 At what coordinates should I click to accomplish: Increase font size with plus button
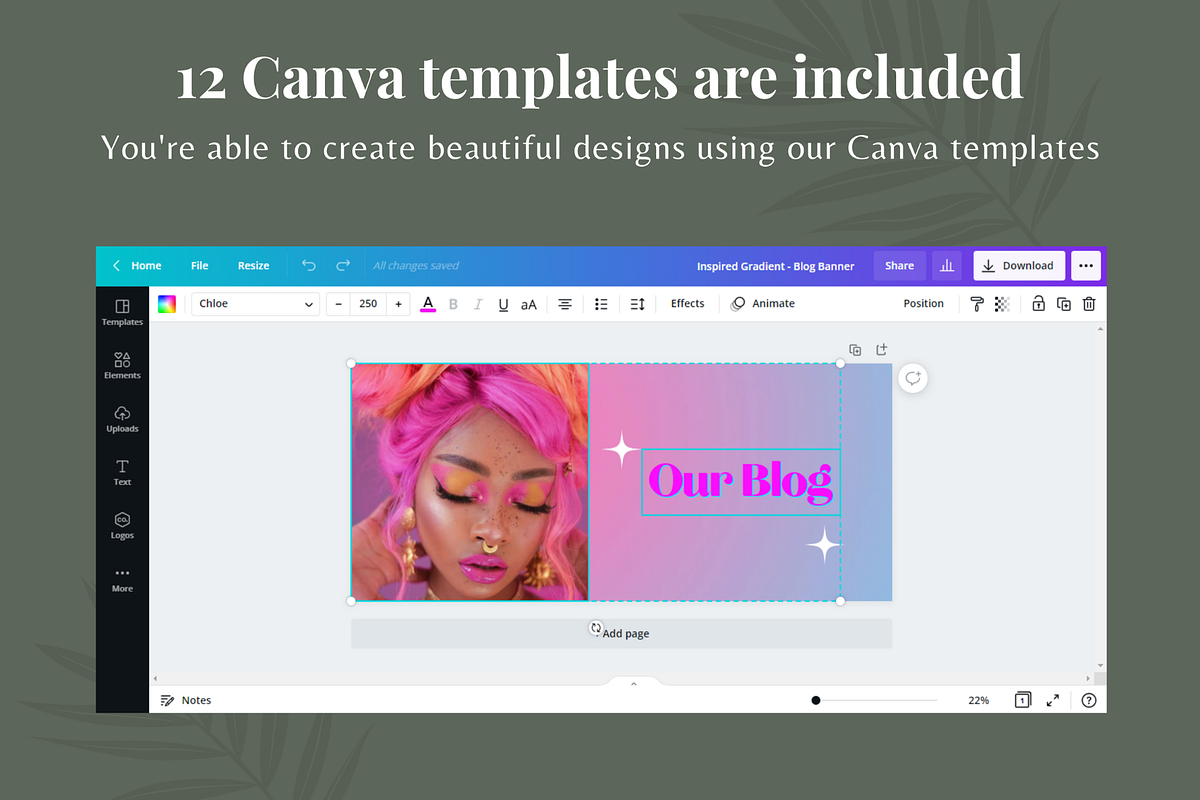click(398, 304)
